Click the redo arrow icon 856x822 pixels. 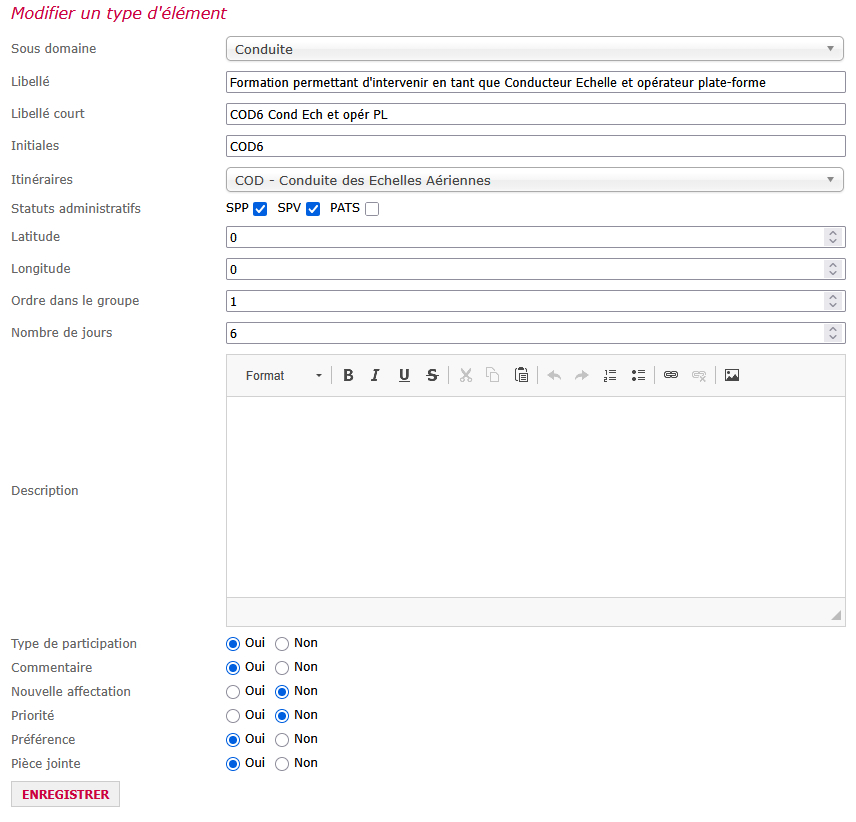(x=582, y=376)
